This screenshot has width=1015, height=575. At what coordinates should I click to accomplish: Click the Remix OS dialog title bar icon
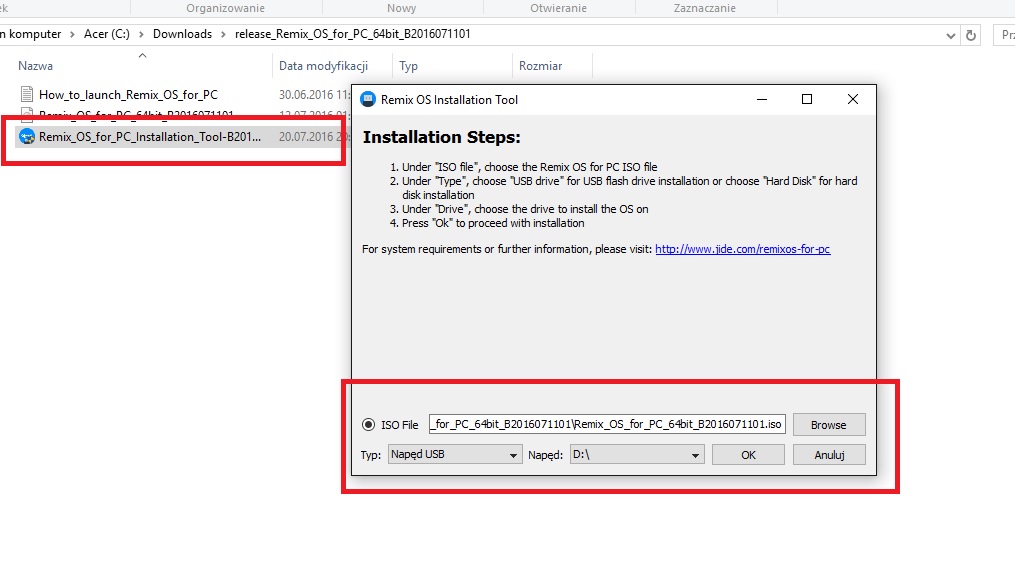(x=367, y=100)
